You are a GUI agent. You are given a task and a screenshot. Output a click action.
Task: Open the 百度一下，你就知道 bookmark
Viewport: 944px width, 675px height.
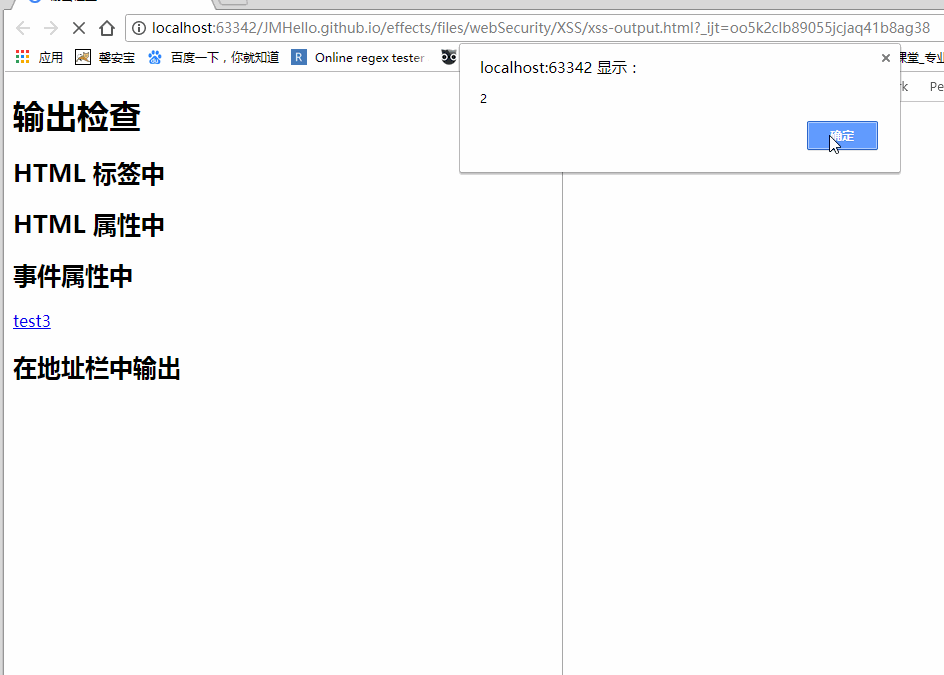click(213, 58)
